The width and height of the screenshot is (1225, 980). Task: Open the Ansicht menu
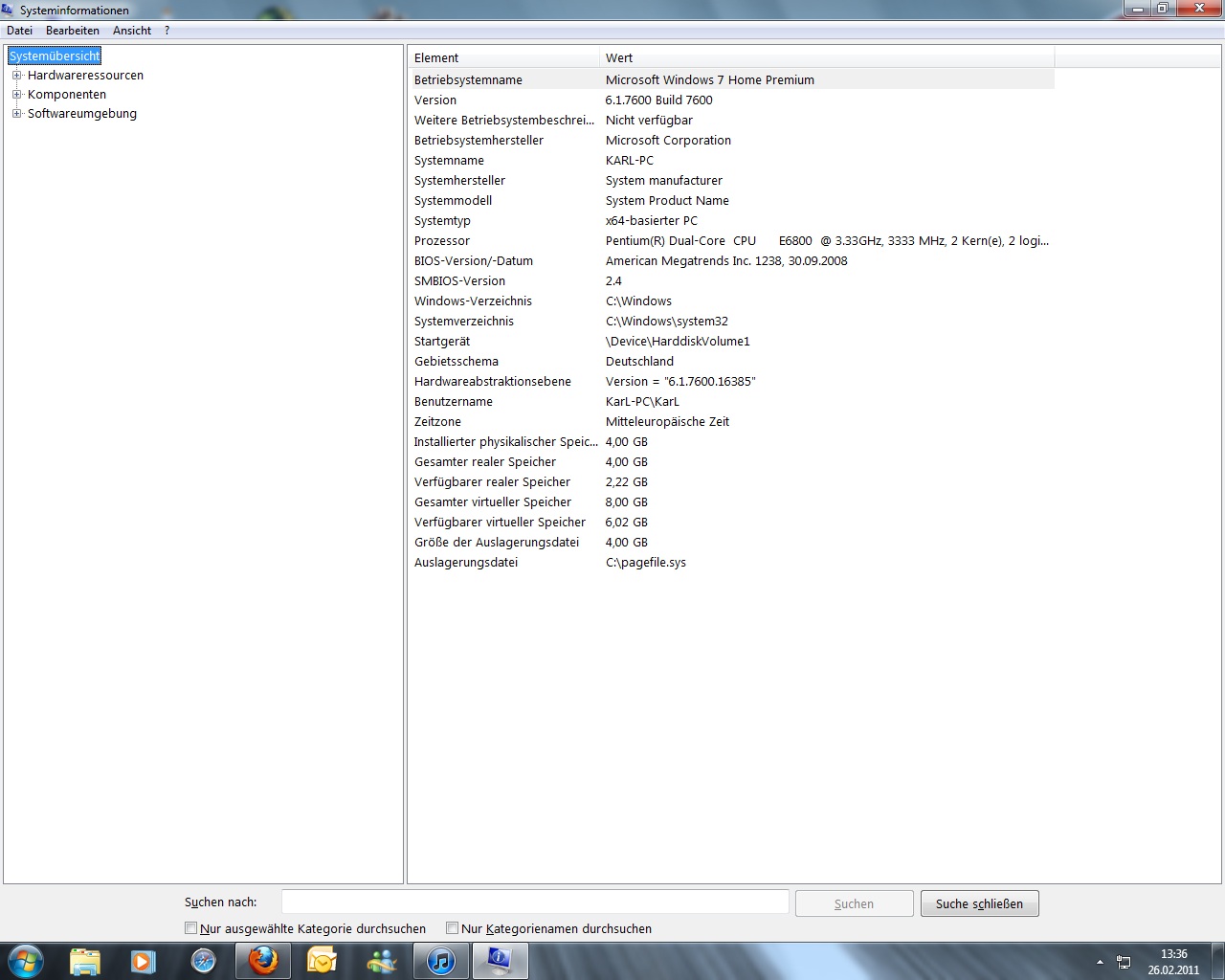[132, 31]
